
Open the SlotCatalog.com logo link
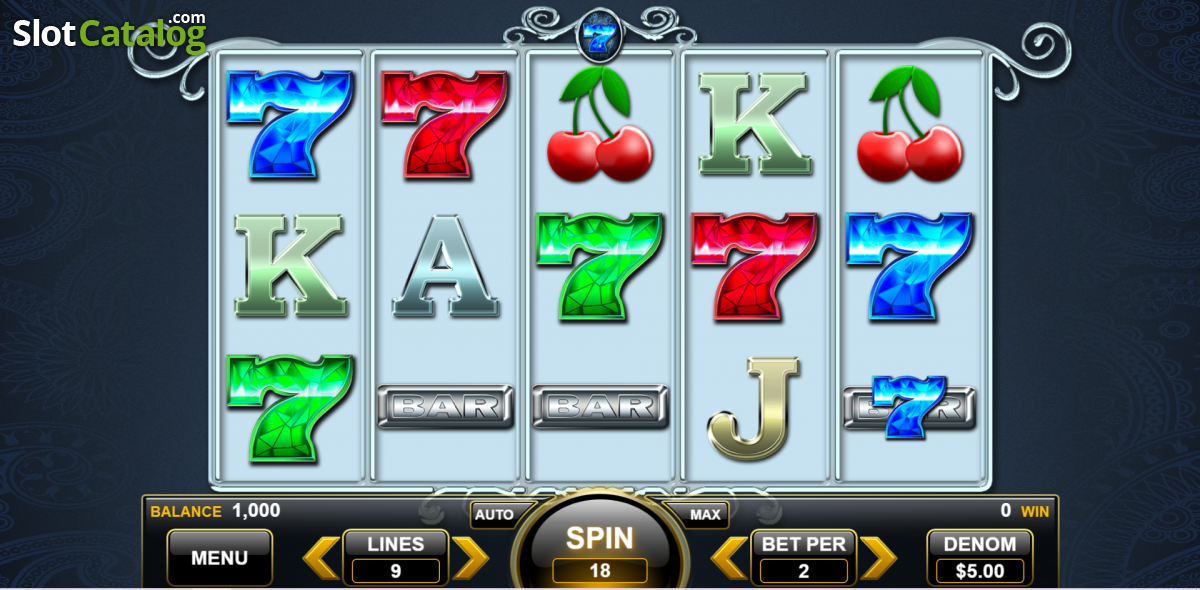coord(110,32)
